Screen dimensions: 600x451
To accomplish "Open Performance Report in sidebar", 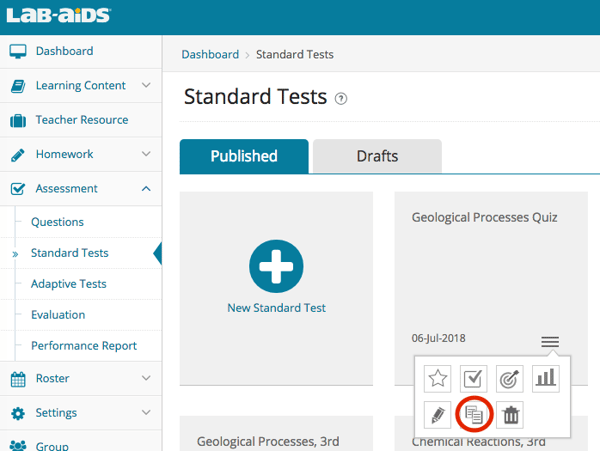I will [x=83, y=346].
